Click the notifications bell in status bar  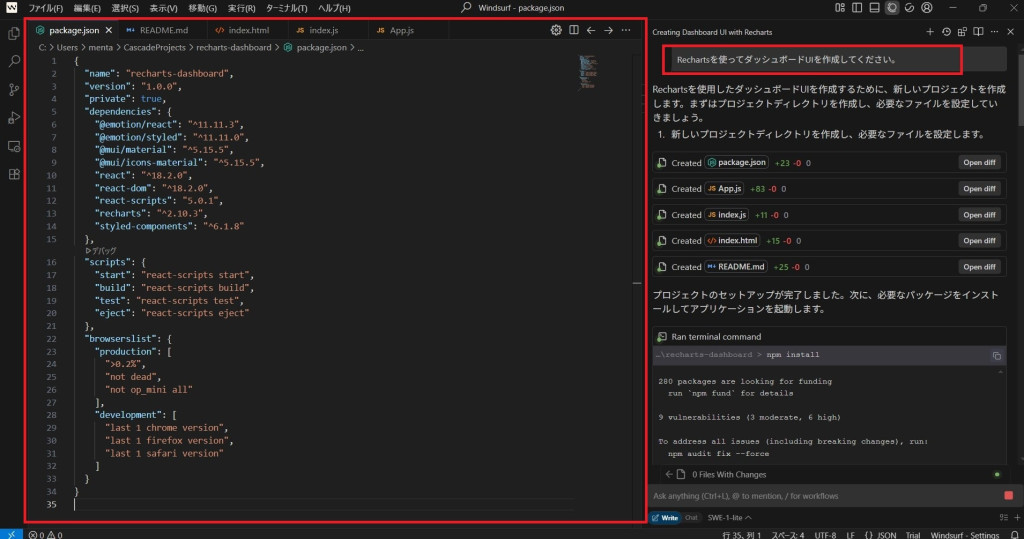1015,535
